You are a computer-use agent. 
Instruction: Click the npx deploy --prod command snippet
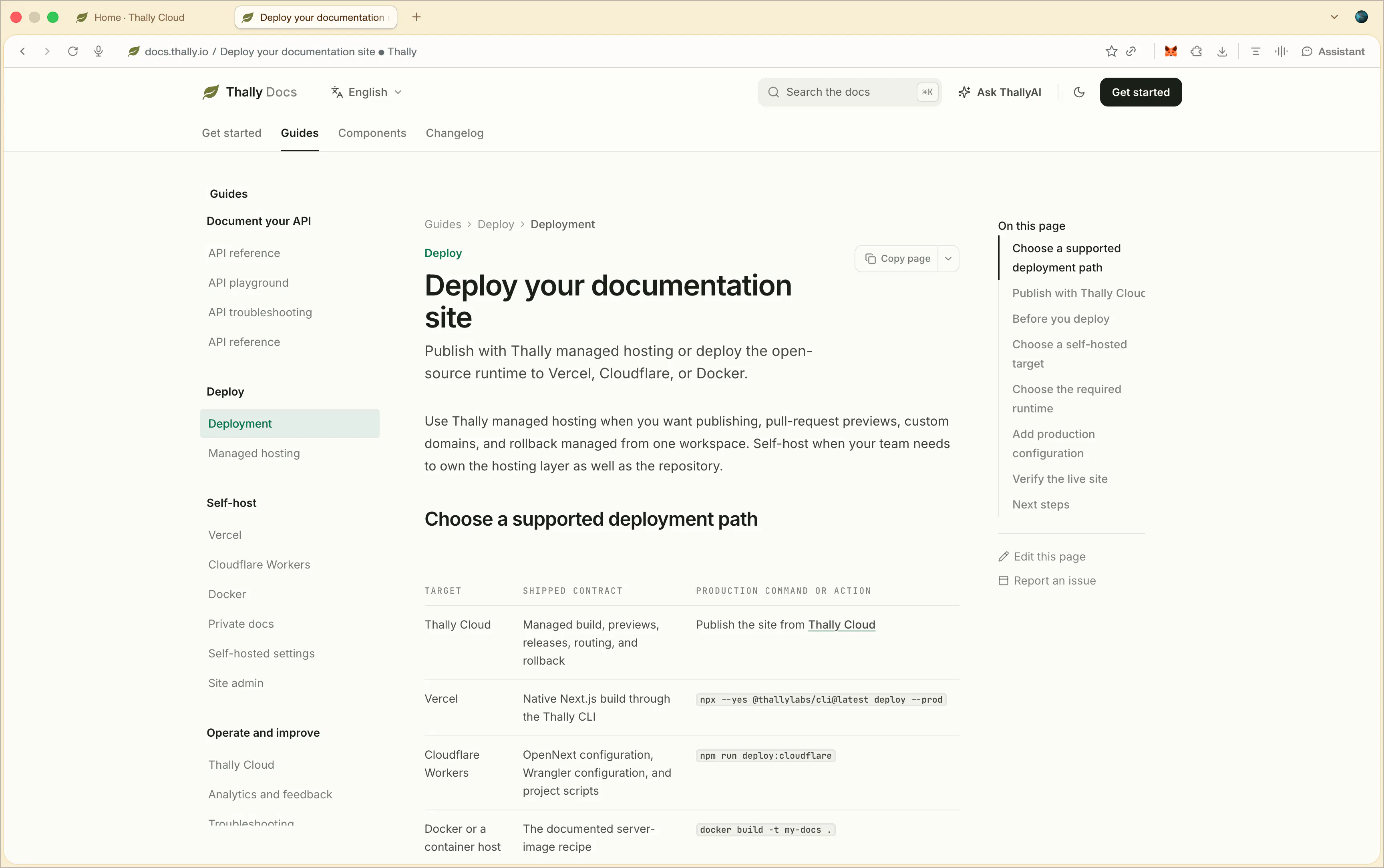pyautogui.click(x=821, y=700)
